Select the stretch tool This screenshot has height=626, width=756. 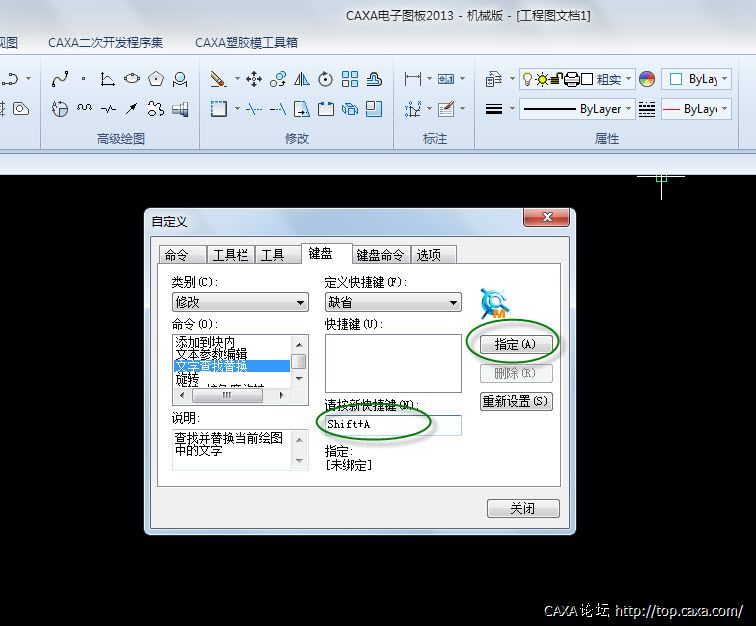click(x=302, y=109)
